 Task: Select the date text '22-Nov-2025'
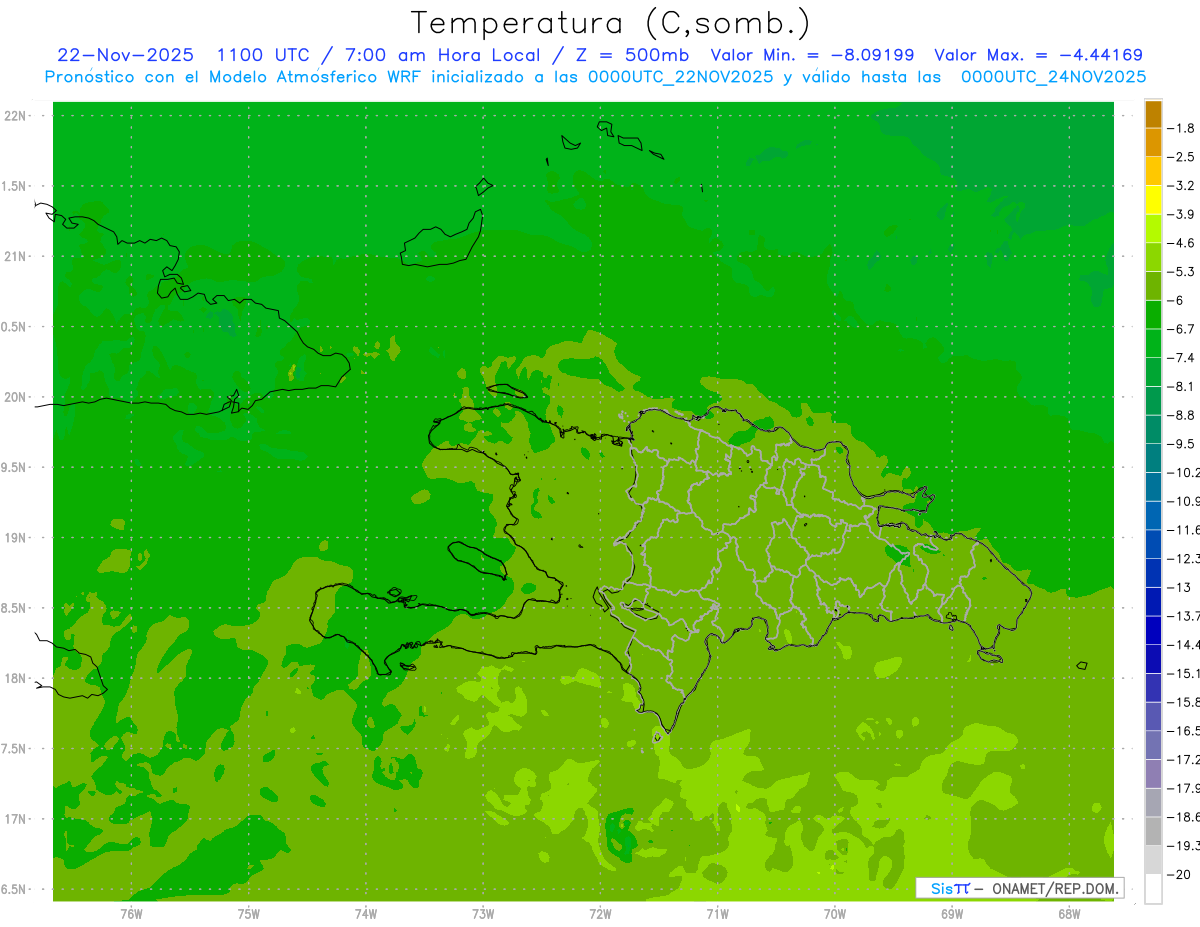click(x=126, y=55)
